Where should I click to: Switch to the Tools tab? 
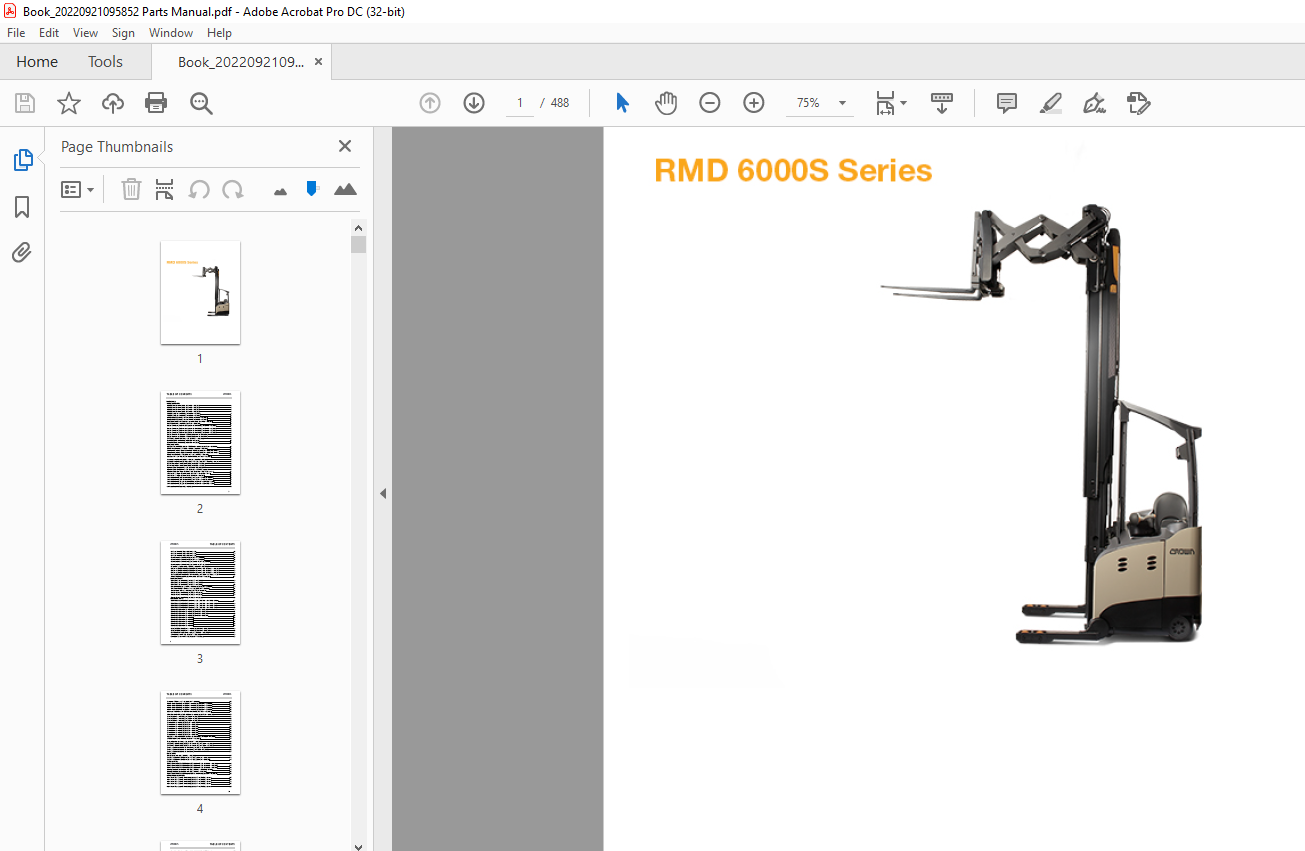tap(105, 61)
